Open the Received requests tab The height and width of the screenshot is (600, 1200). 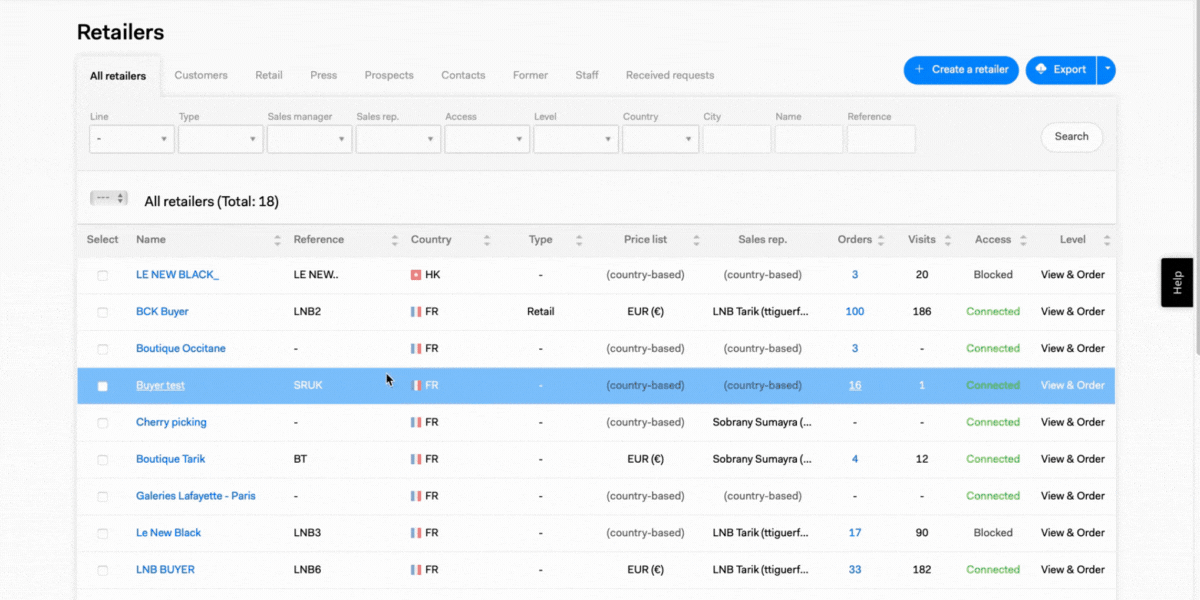tap(670, 75)
